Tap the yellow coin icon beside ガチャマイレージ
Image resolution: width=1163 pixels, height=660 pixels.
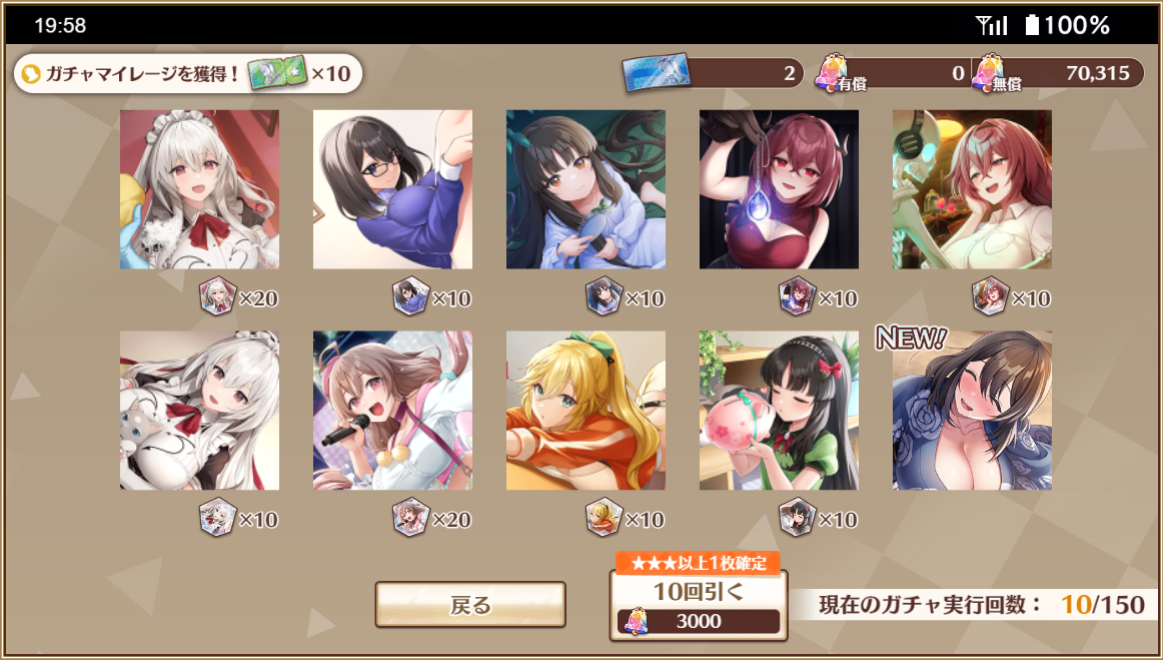(x=30, y=74)
